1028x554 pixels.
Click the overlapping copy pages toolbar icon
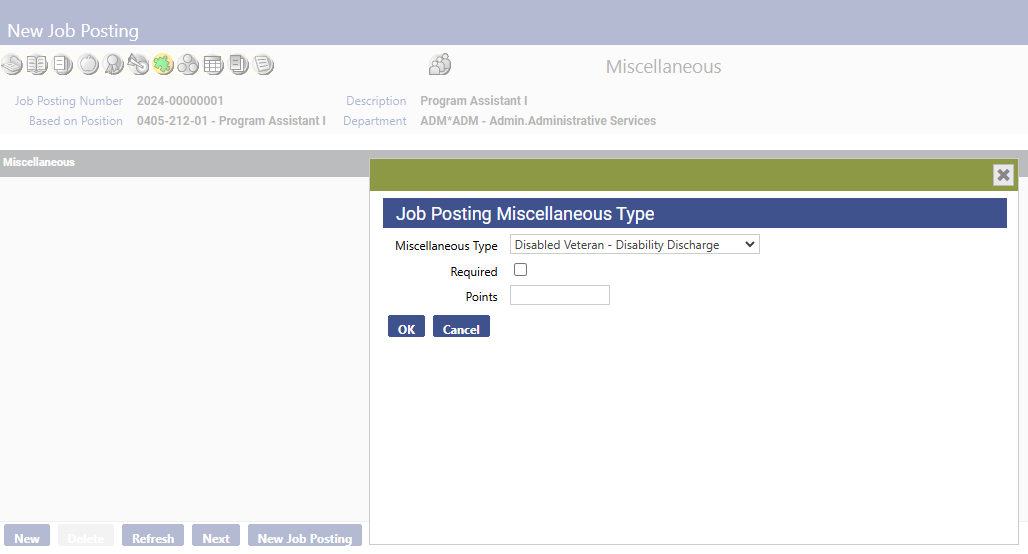pos(239,65)
